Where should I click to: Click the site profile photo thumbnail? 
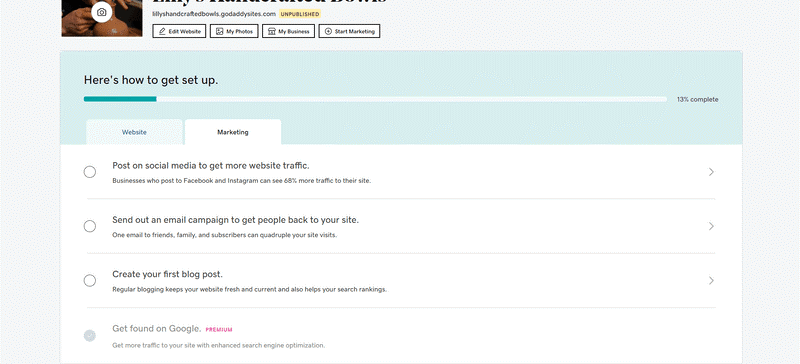click(x=102, y=18)
